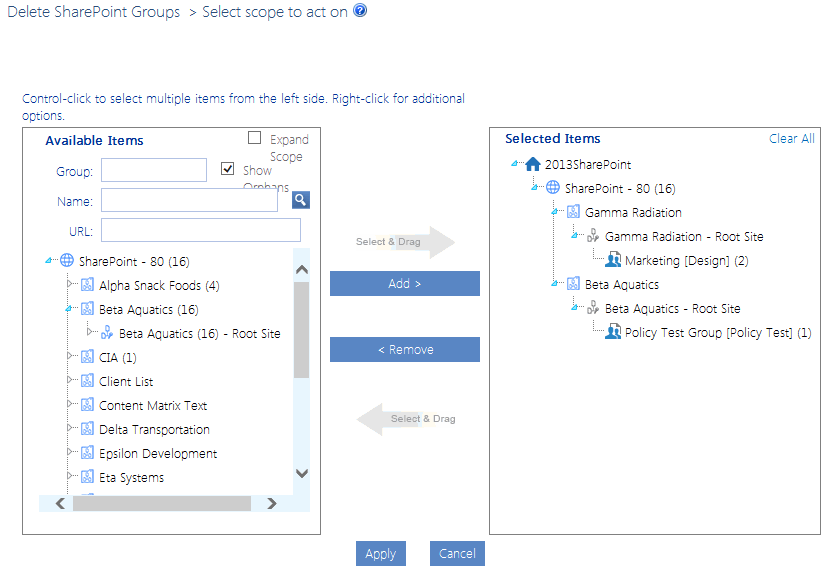831x571 pixels.
Task: Click the Alpha Snack Foods site collection icon
Action: [87, 286]
